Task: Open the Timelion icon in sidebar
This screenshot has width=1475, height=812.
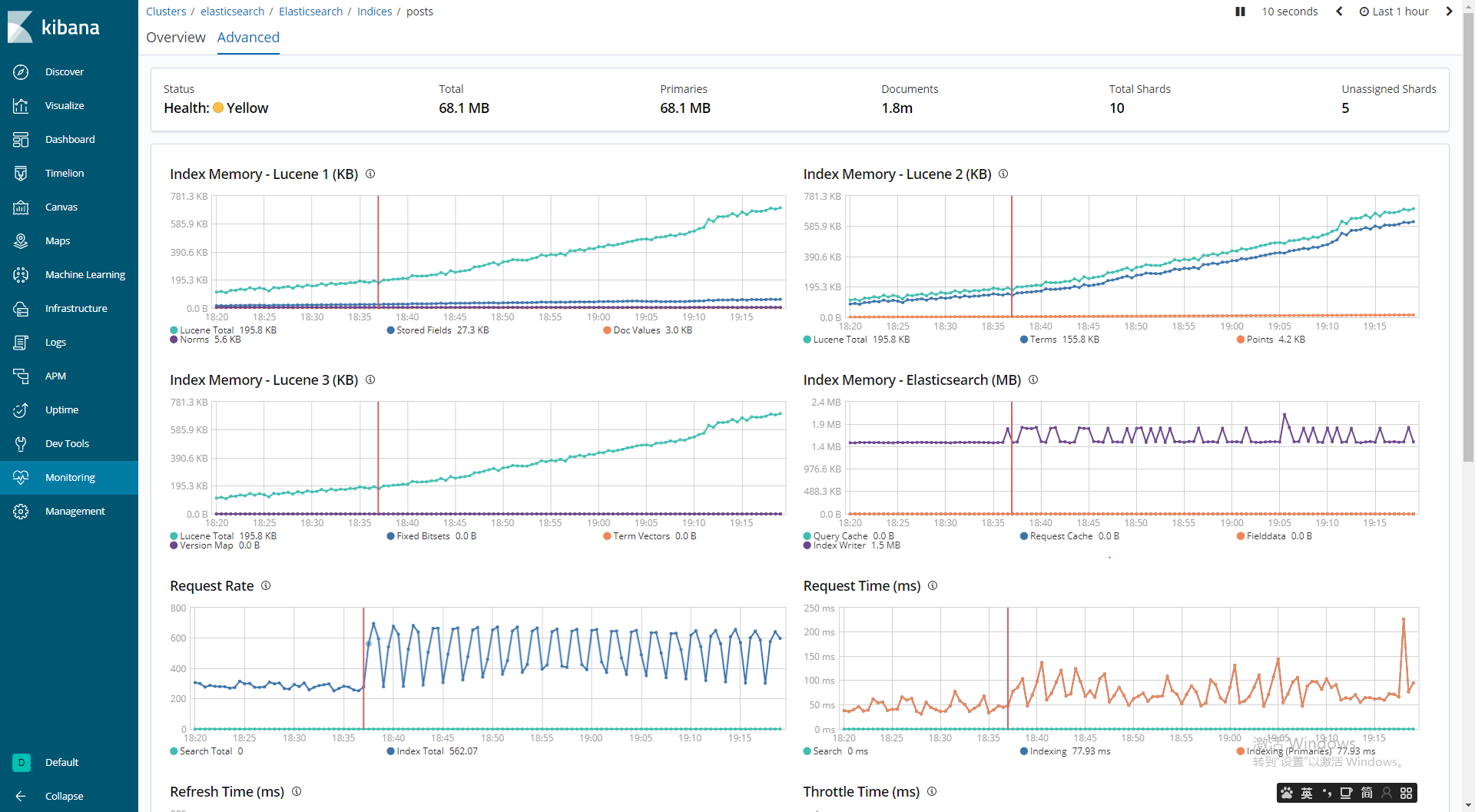Action: tap(21, 173)
